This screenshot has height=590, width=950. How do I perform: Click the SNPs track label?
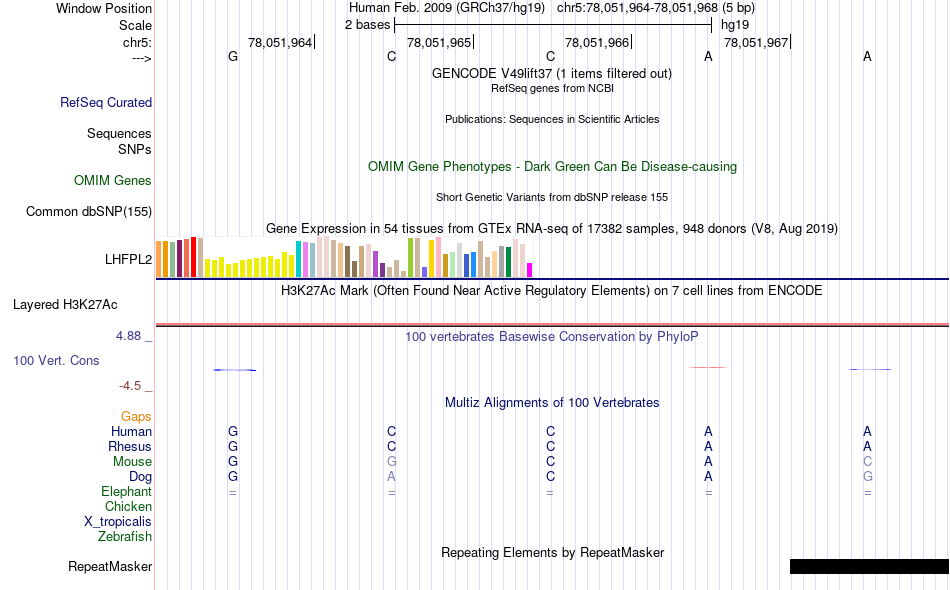point(135,149)
